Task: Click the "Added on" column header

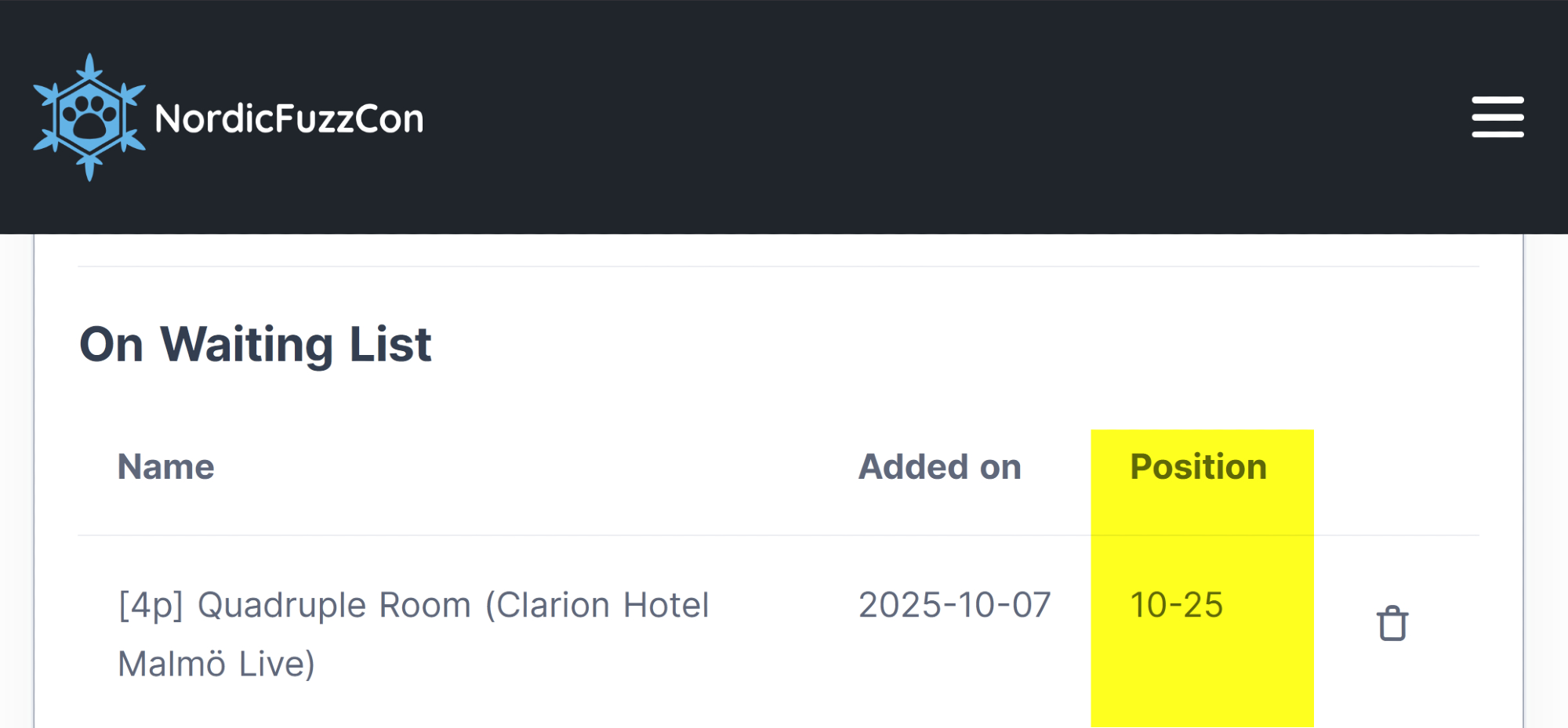Action: pos(939,467)
